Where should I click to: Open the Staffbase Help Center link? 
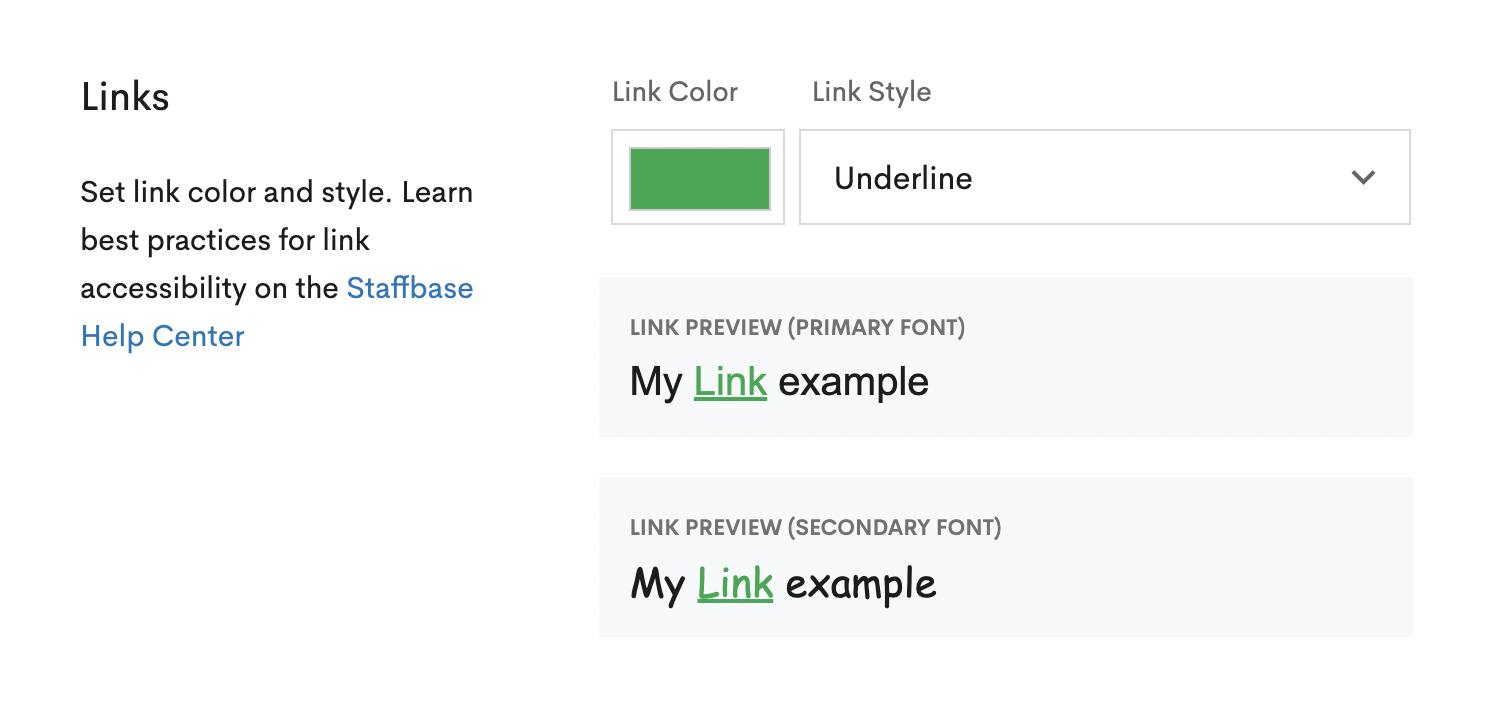[277, 312]
